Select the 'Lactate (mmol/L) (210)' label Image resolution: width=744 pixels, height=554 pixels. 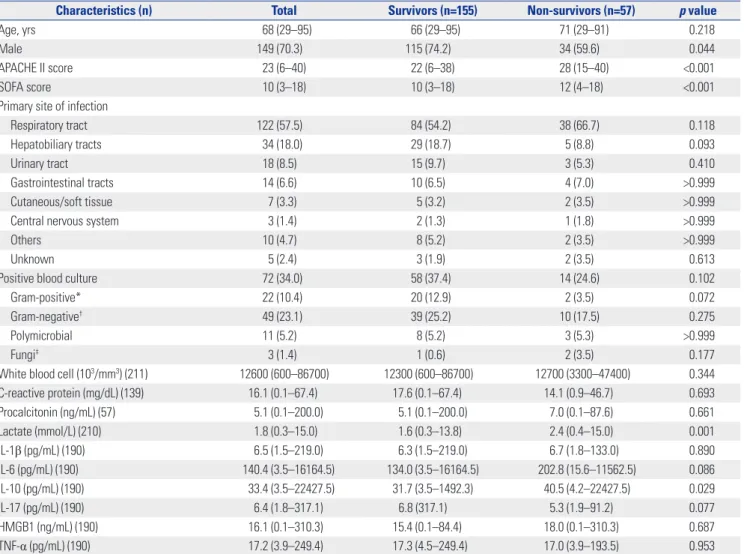51,432
